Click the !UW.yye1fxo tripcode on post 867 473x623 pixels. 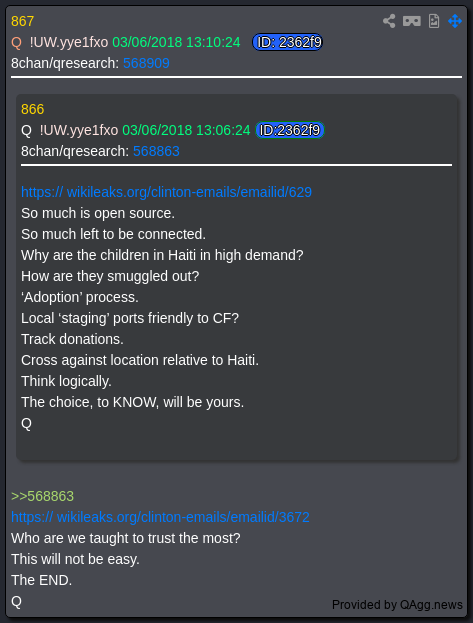69,42
